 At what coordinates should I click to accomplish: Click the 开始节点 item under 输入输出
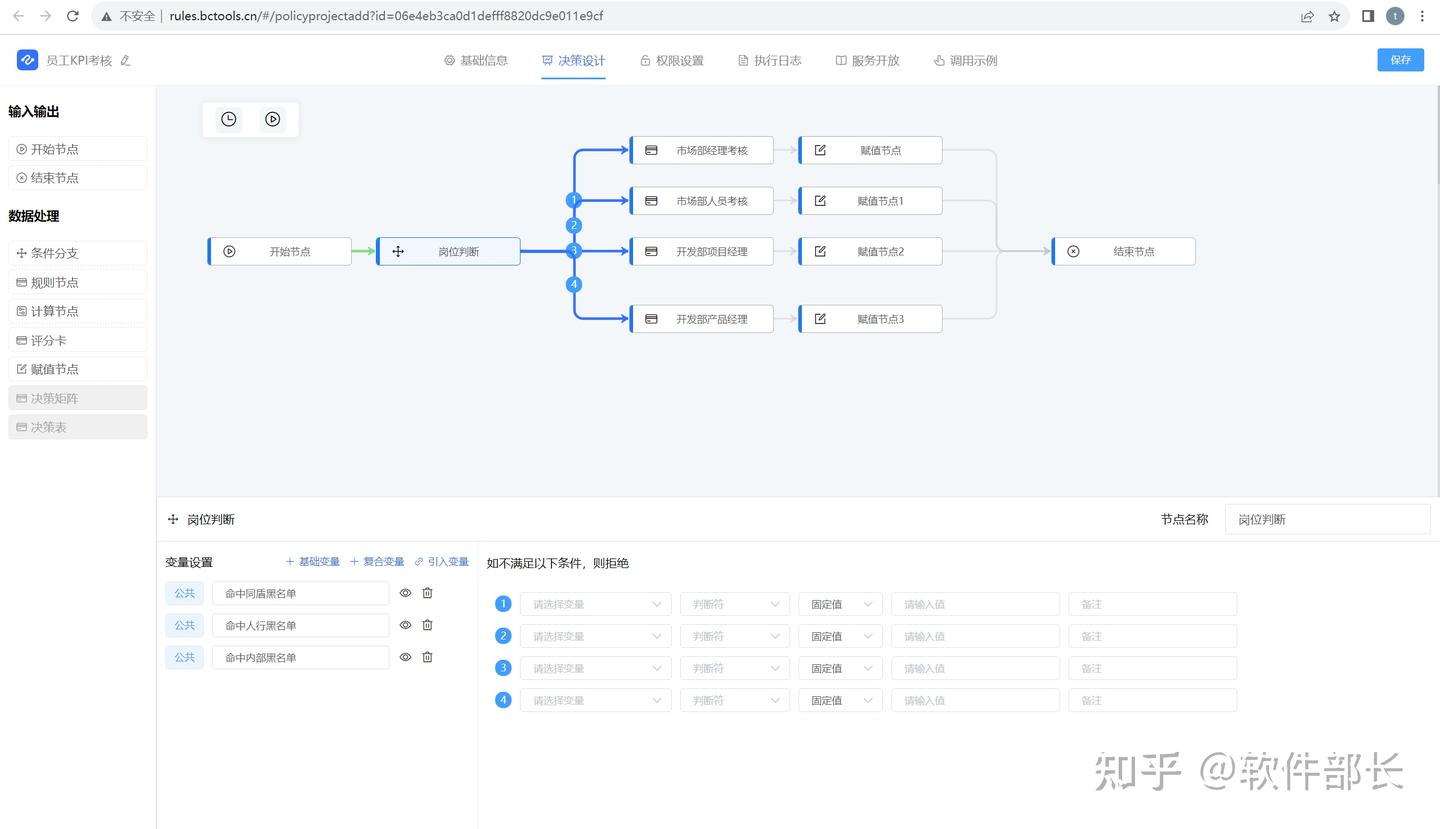[77, 148]
